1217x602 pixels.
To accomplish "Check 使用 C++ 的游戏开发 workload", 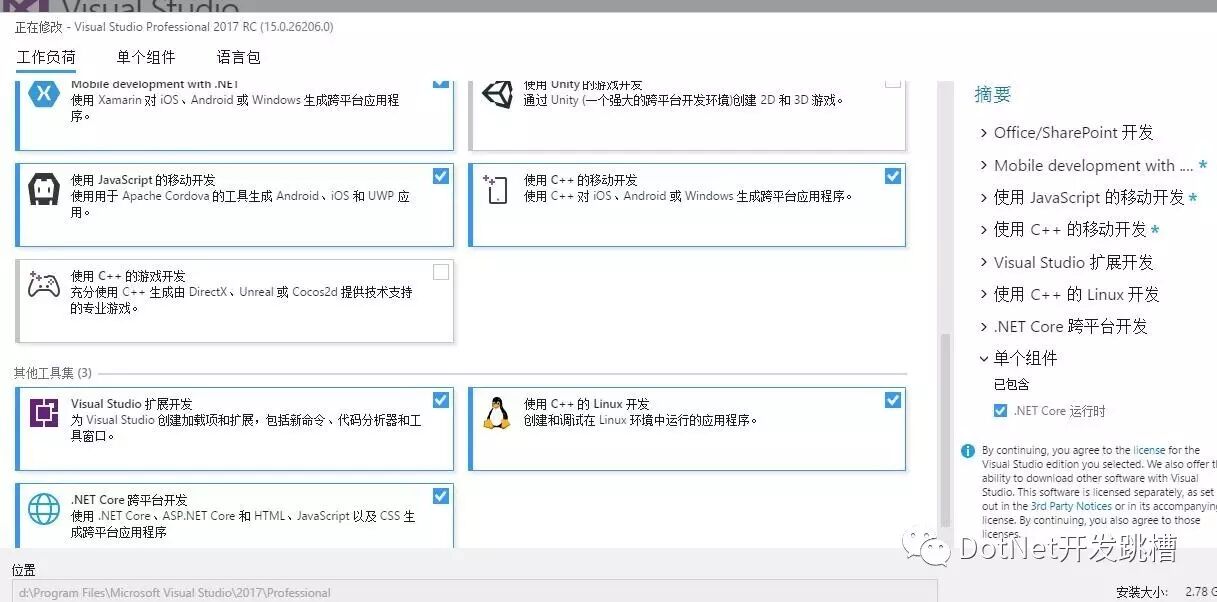I will pos(441,272).
